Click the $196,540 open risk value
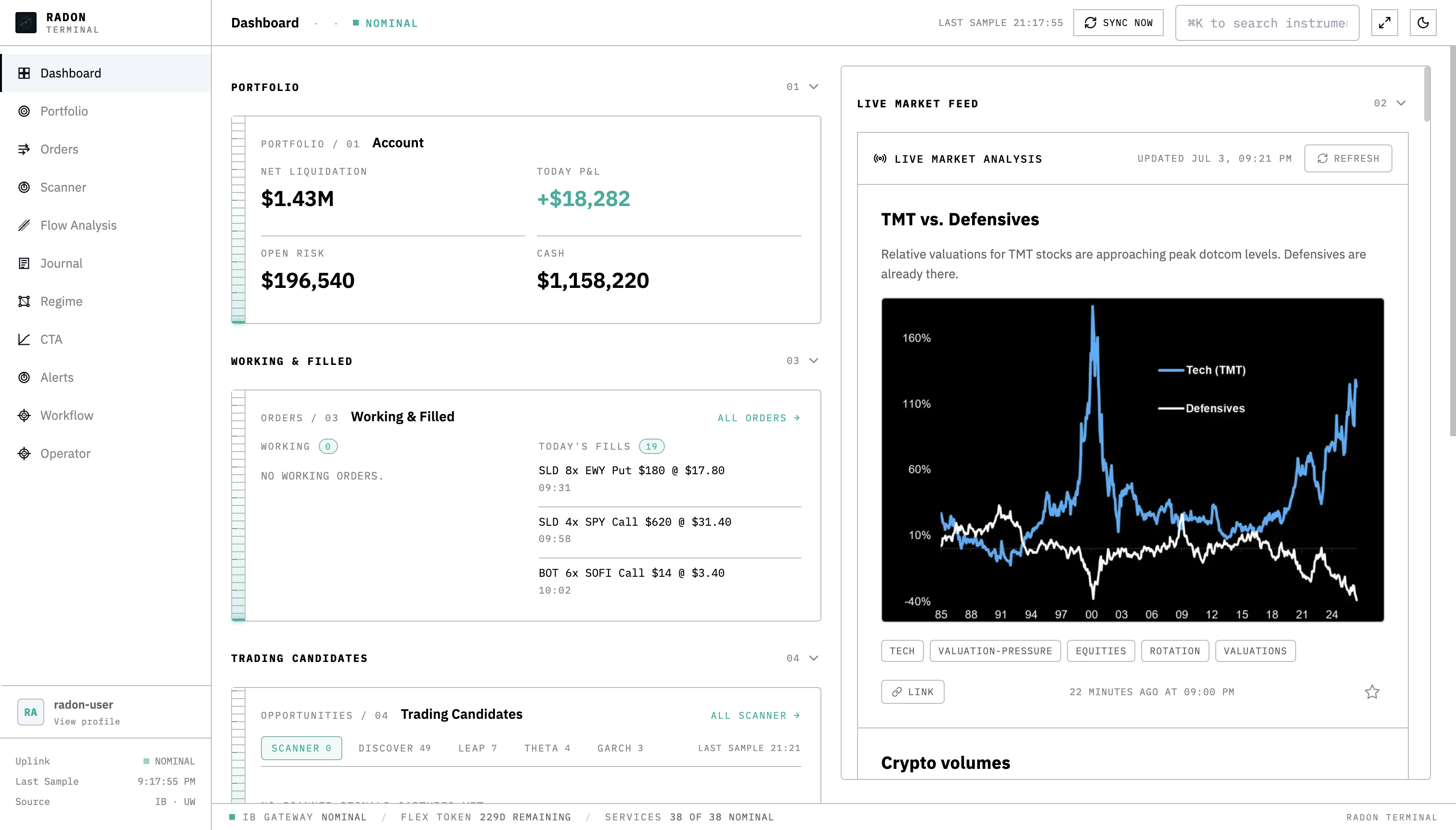The image size is (1456, 830). (307, 281)
